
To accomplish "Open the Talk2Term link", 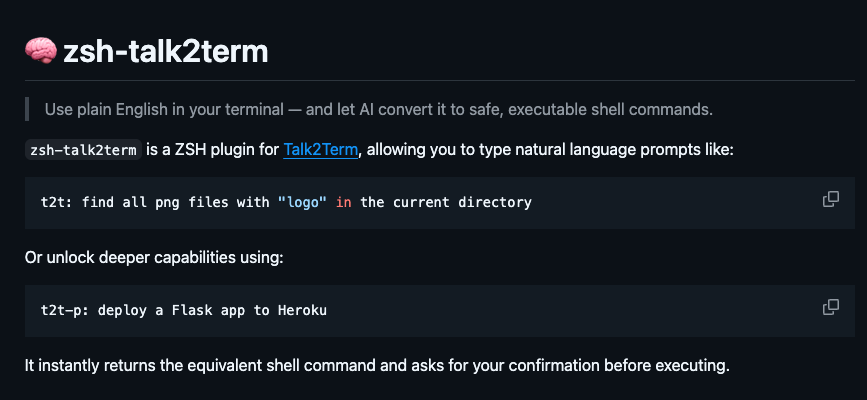I will click(x=321, y=150).
